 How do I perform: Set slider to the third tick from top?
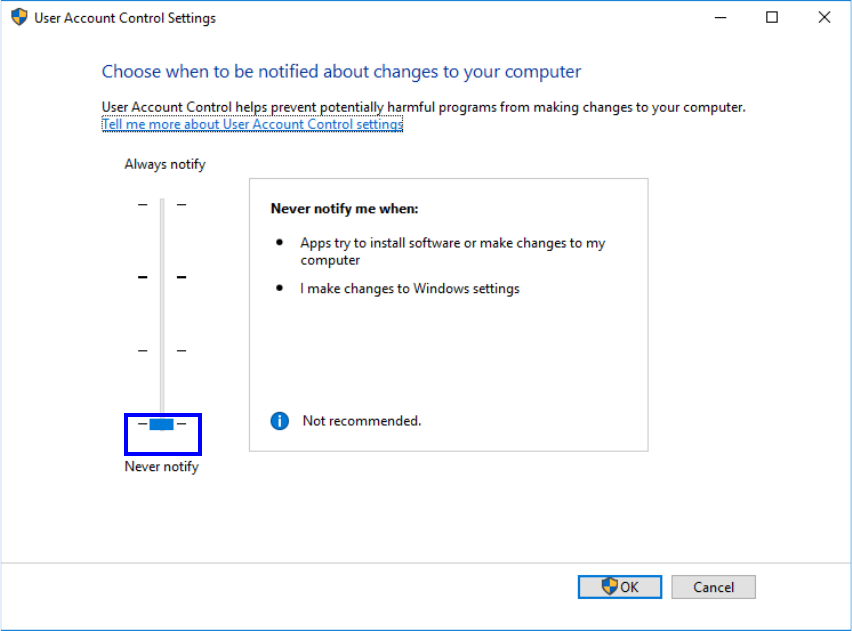pyautogui.click(x=162, y=351)
